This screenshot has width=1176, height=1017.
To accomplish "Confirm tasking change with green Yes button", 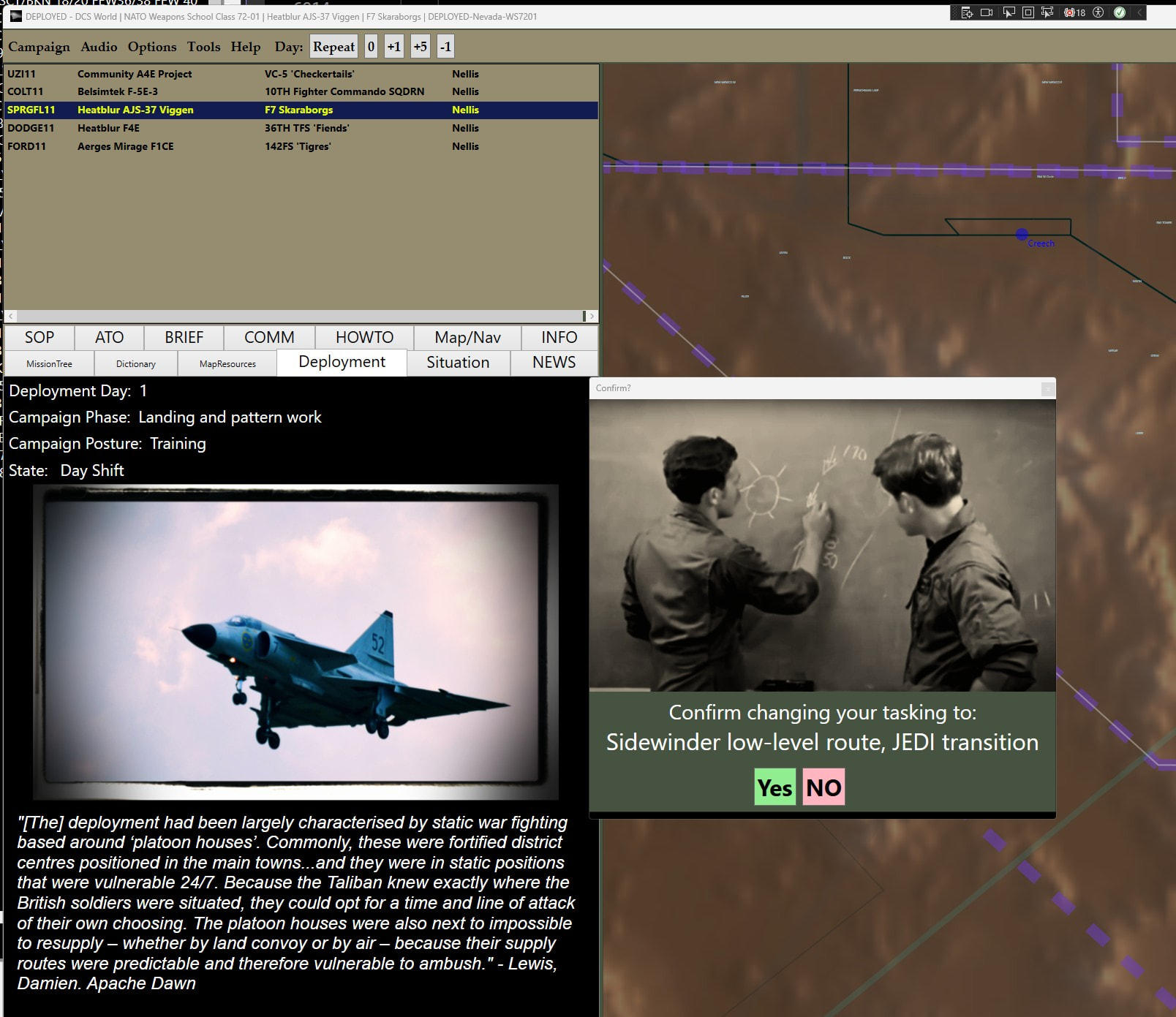I will tap(774, 787).
